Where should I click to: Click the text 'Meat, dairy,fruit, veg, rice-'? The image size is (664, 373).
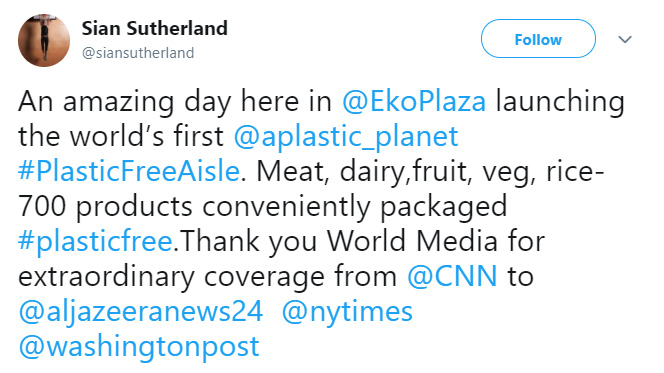(430, 172)
